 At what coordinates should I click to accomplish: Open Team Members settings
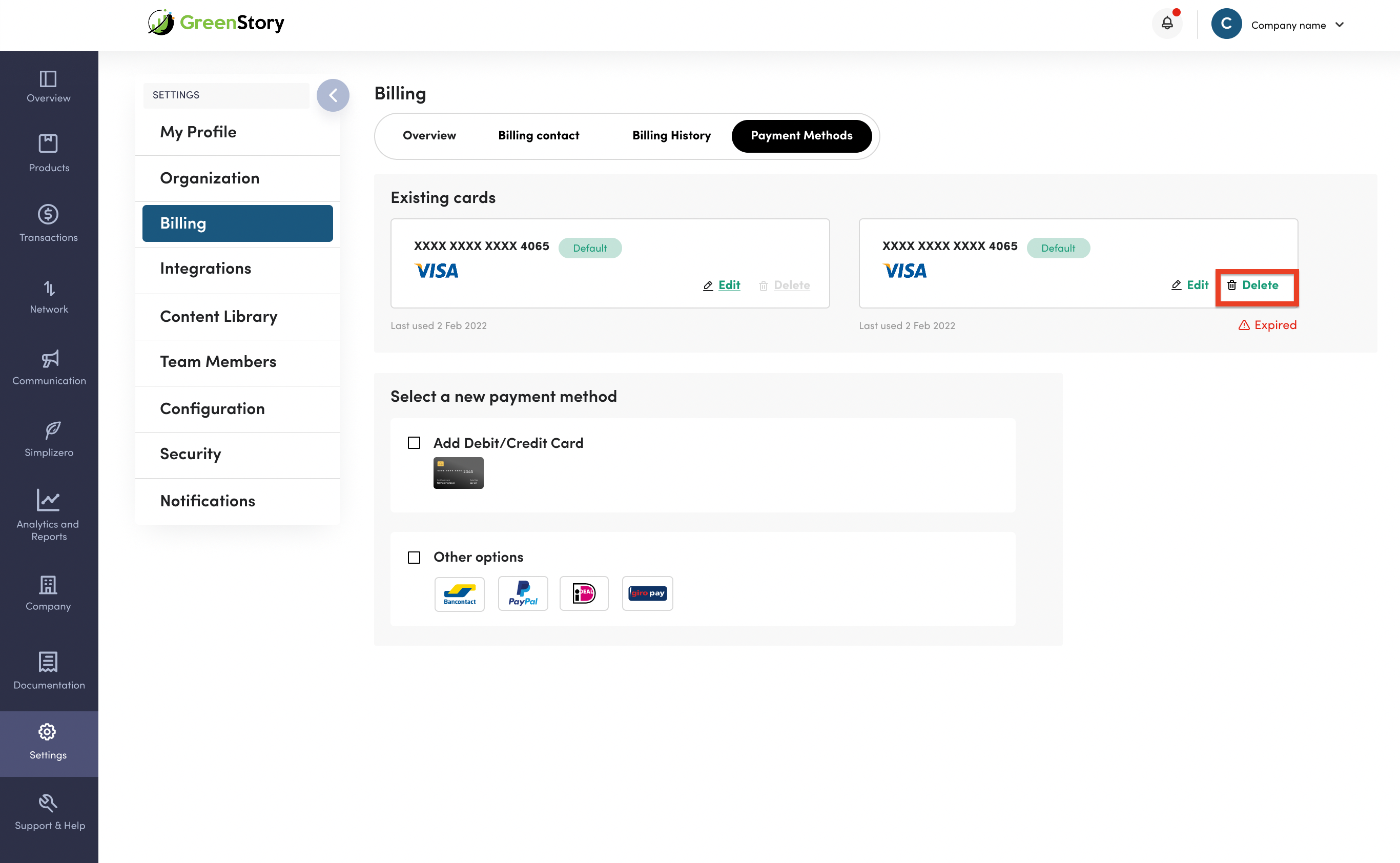tap(218, 362)
